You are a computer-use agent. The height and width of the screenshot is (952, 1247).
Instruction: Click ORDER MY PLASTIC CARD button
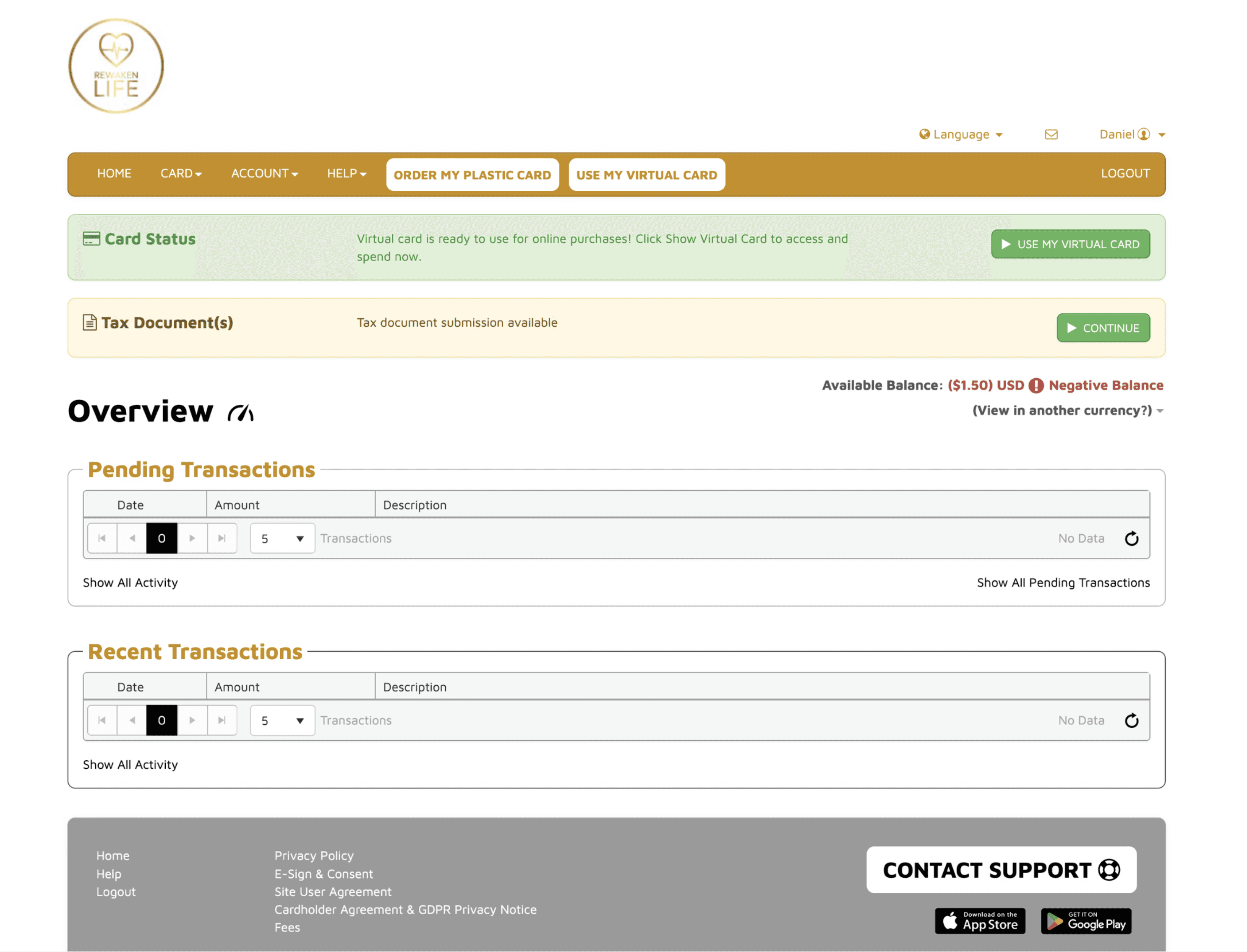(x=472, y=174)
